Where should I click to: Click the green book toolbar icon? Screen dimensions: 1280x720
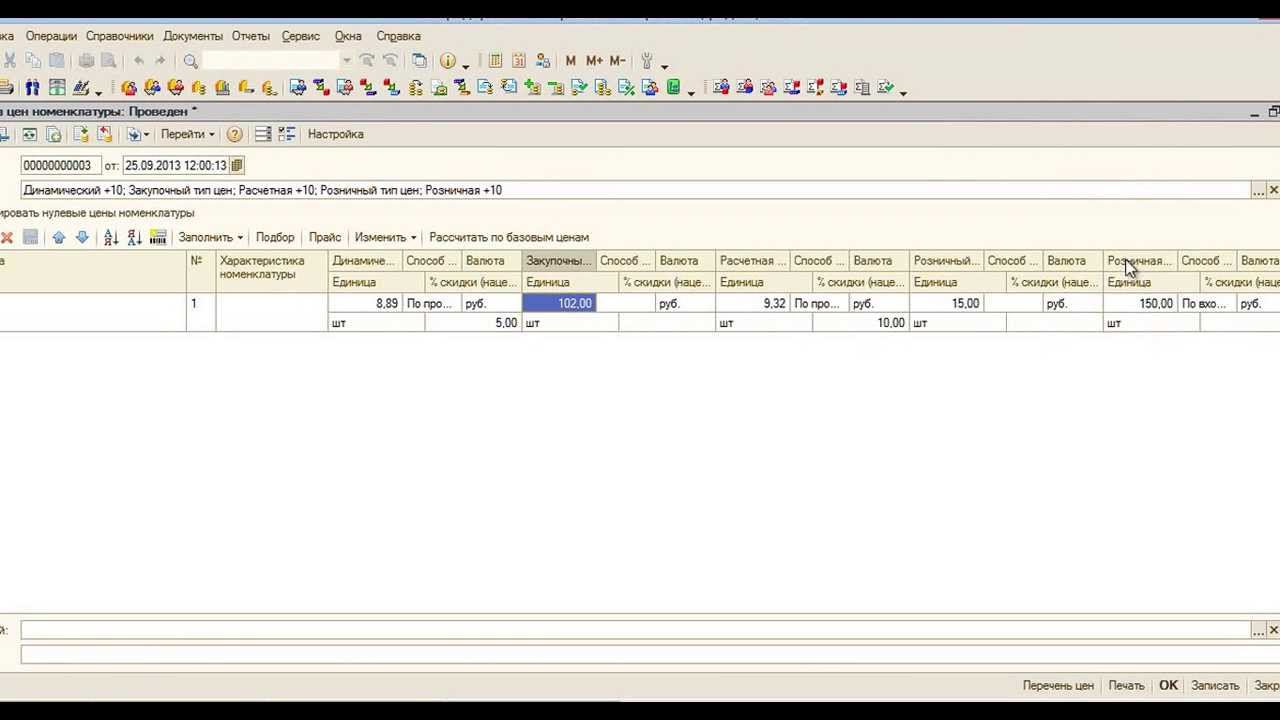click(x=674, y=88)
